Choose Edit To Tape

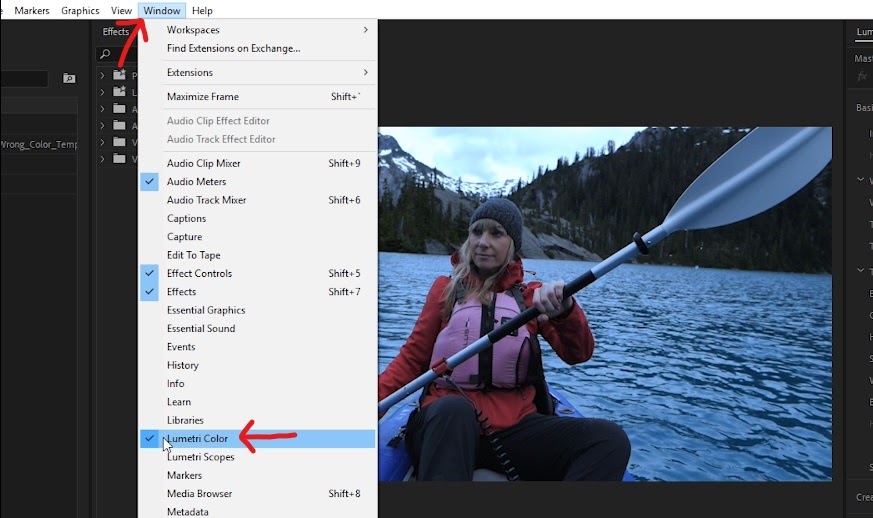point(258,255)
